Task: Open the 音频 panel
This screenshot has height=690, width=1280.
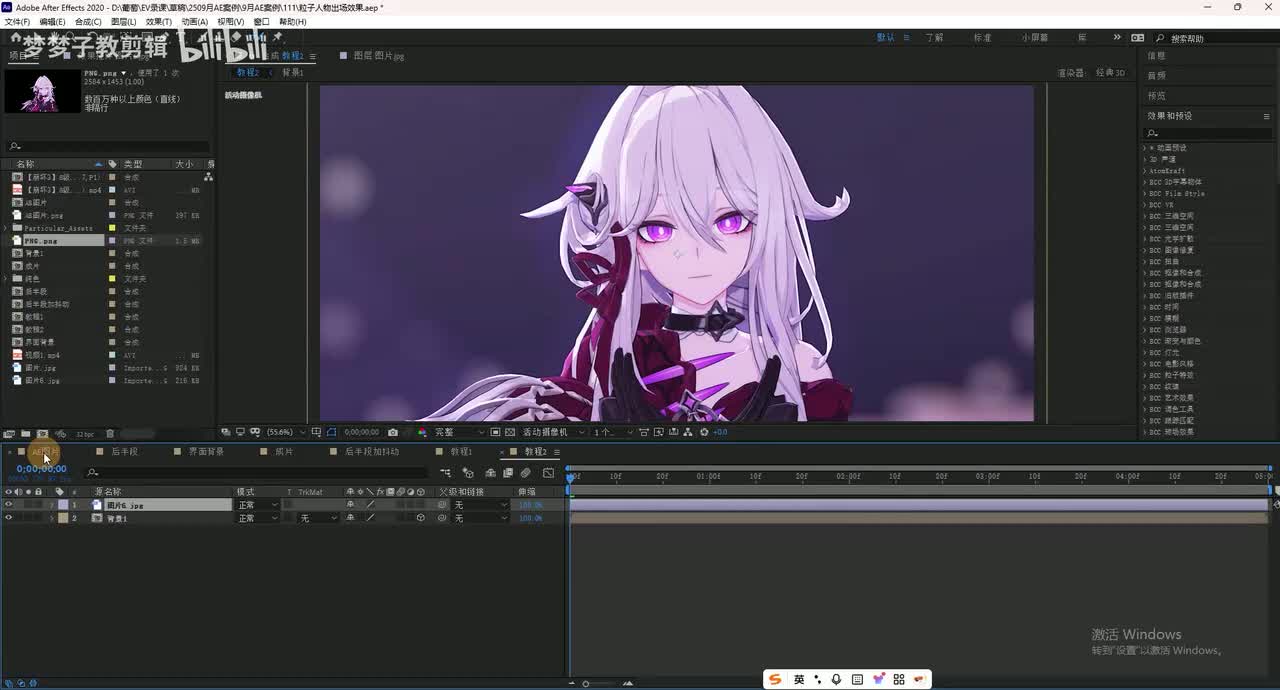Action: tap(1157, 76)
